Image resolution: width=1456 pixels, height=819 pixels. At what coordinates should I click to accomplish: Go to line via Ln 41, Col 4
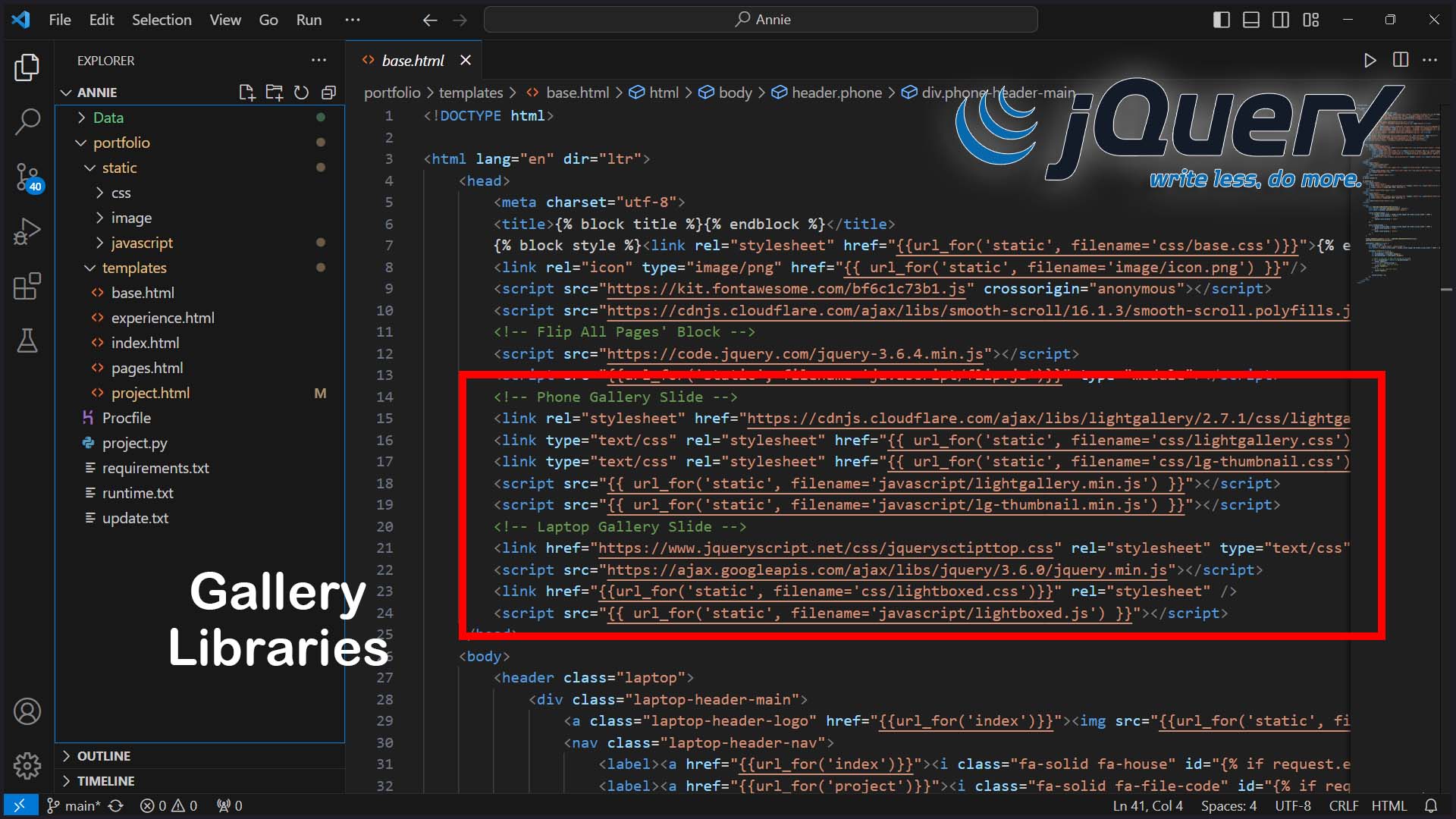tap(1147, 805)
